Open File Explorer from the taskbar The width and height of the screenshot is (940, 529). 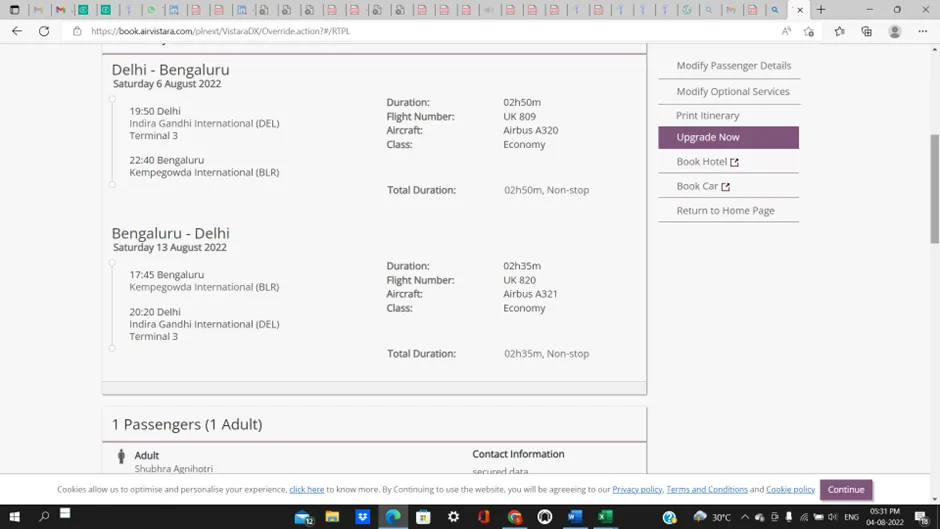332,516
